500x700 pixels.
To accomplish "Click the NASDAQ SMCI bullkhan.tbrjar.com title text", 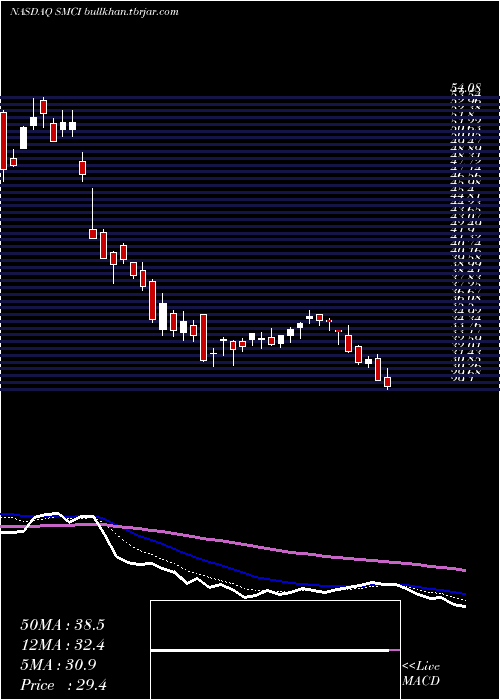I will click(94, 12).
